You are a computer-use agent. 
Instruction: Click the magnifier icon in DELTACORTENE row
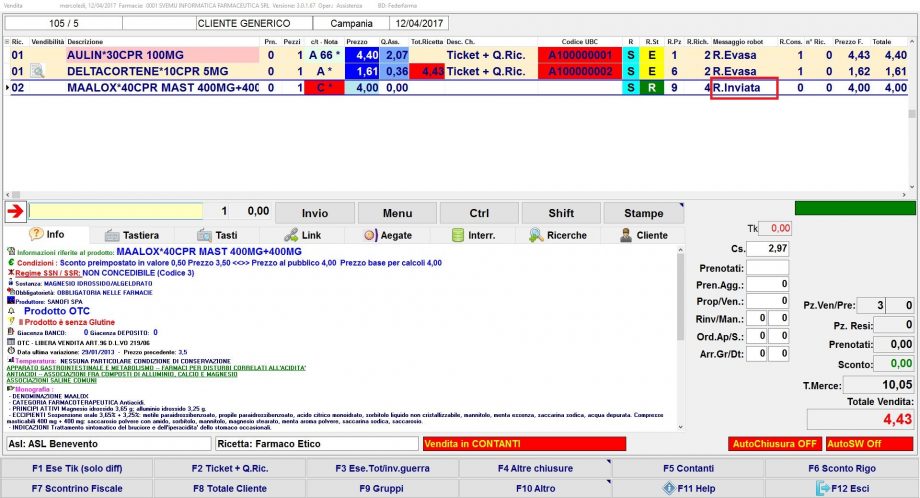tap(37, 72)
